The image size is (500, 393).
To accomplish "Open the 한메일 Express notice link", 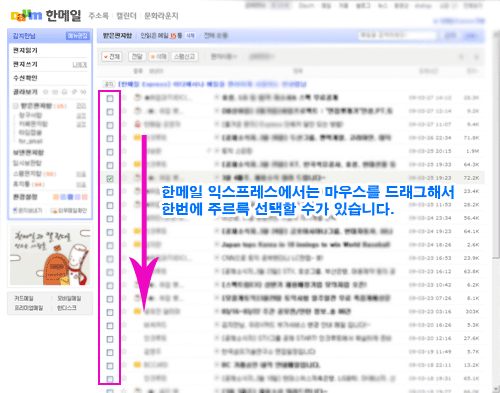I will pos(212,84).
